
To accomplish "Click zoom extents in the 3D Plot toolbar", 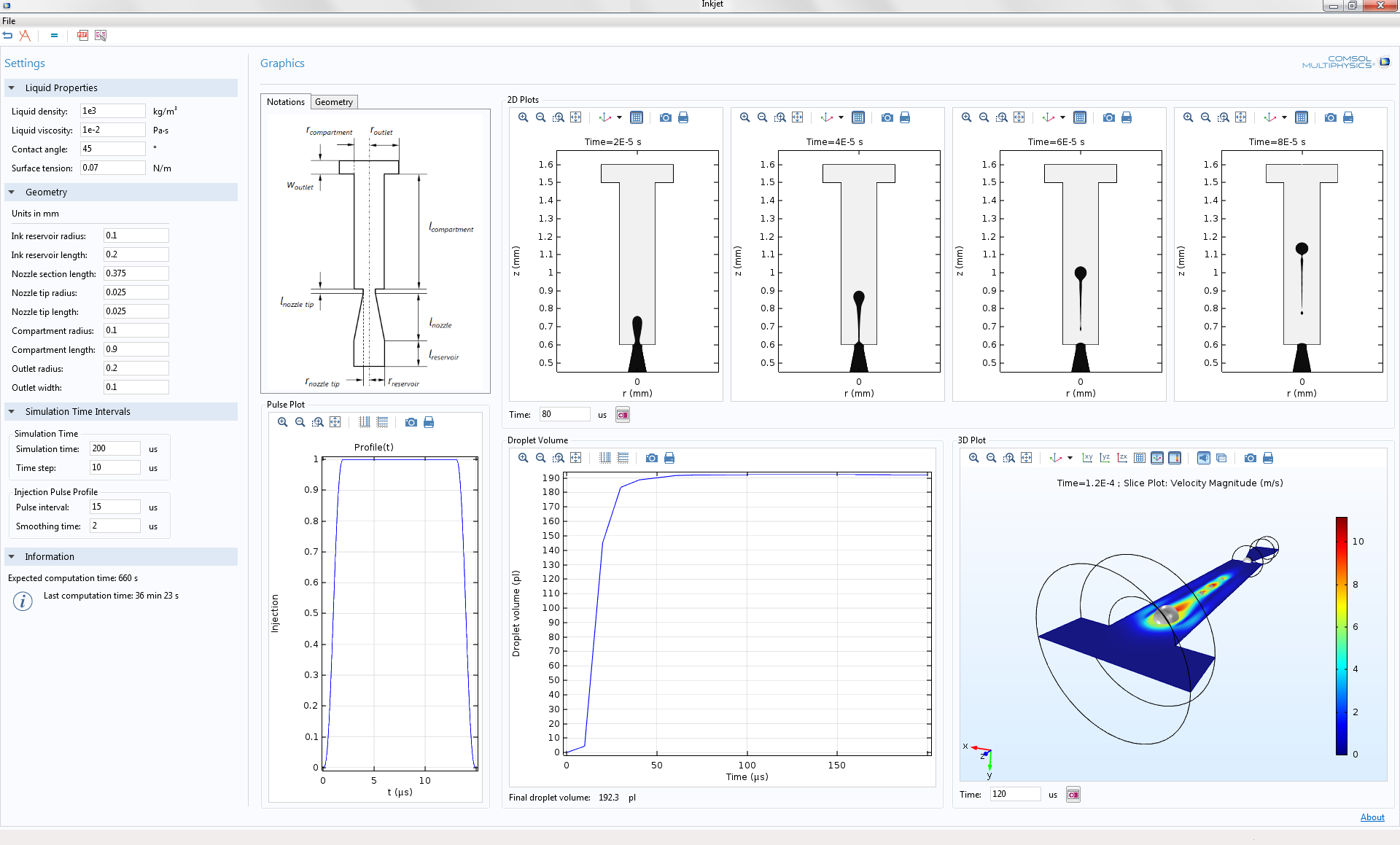I will pos(1027,458).
